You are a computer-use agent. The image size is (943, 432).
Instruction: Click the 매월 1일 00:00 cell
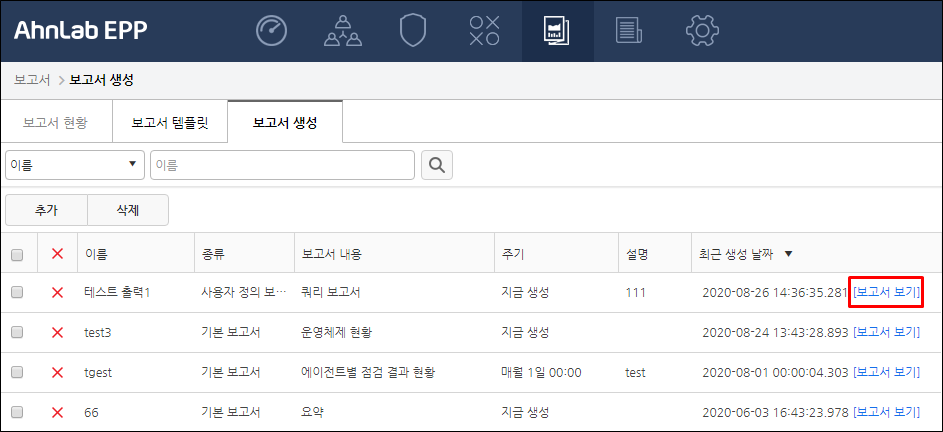[x=541, y=372]
